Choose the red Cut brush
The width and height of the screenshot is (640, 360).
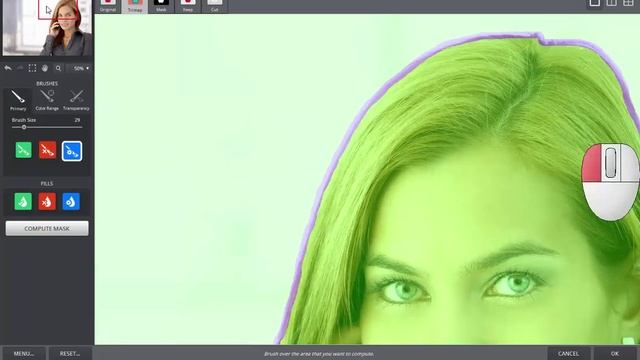(x=47, y=150)
